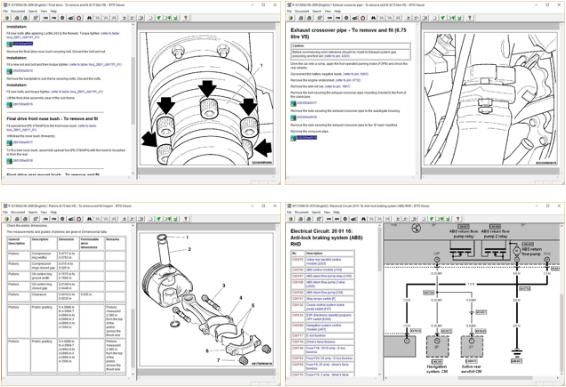Open the Document menu in Electrical Circuit window

coord(302,212)
